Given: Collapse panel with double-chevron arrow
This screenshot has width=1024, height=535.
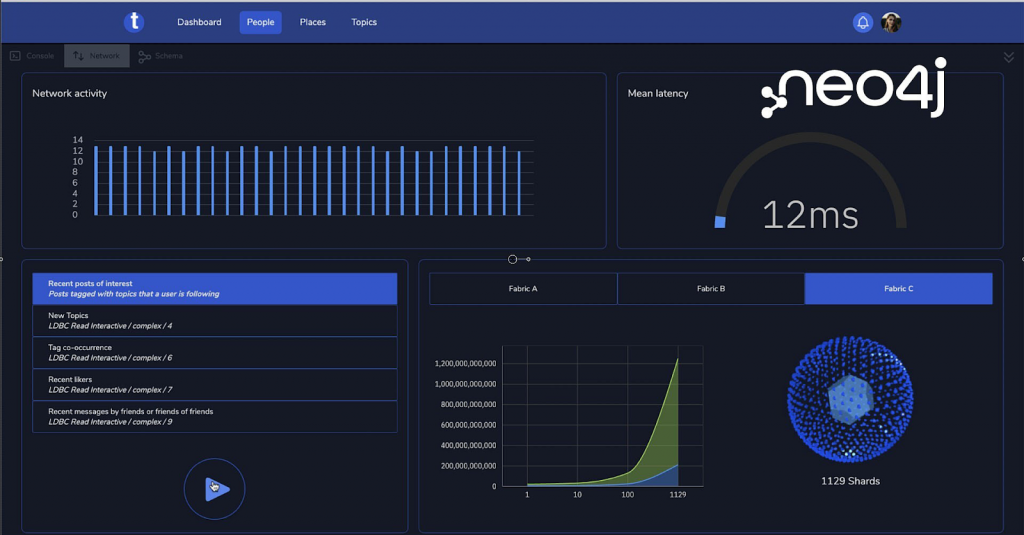Looking at the screenshot, I should [x=1008, y=57].
